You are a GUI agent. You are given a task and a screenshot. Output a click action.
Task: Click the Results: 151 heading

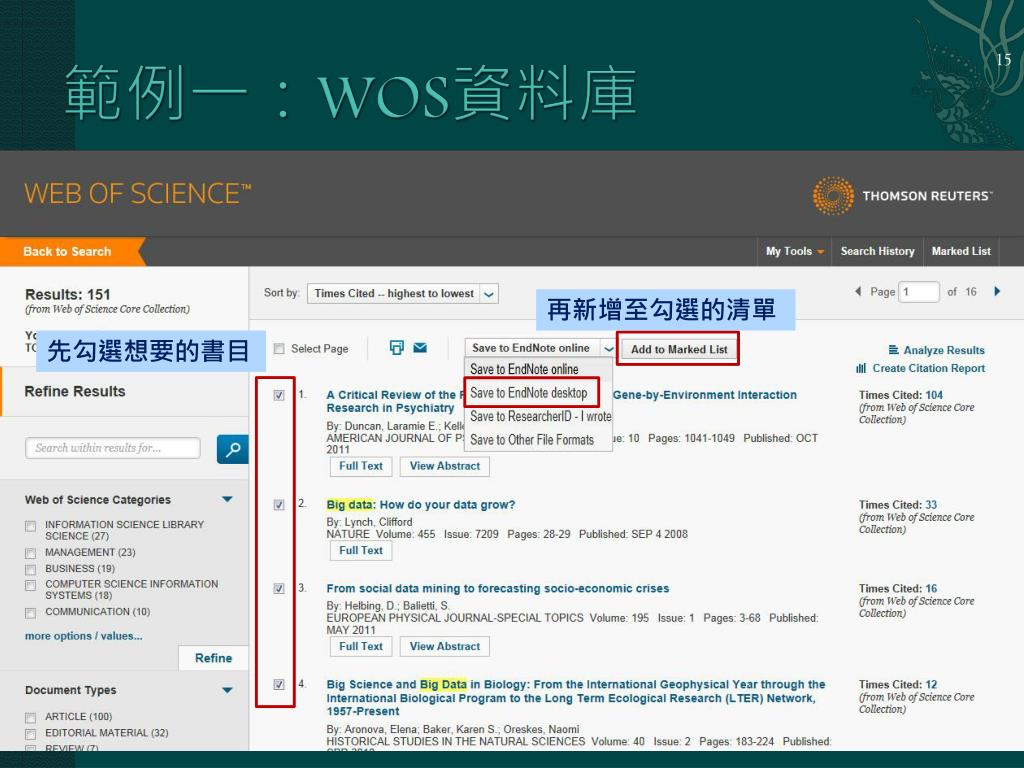(68, 295)
